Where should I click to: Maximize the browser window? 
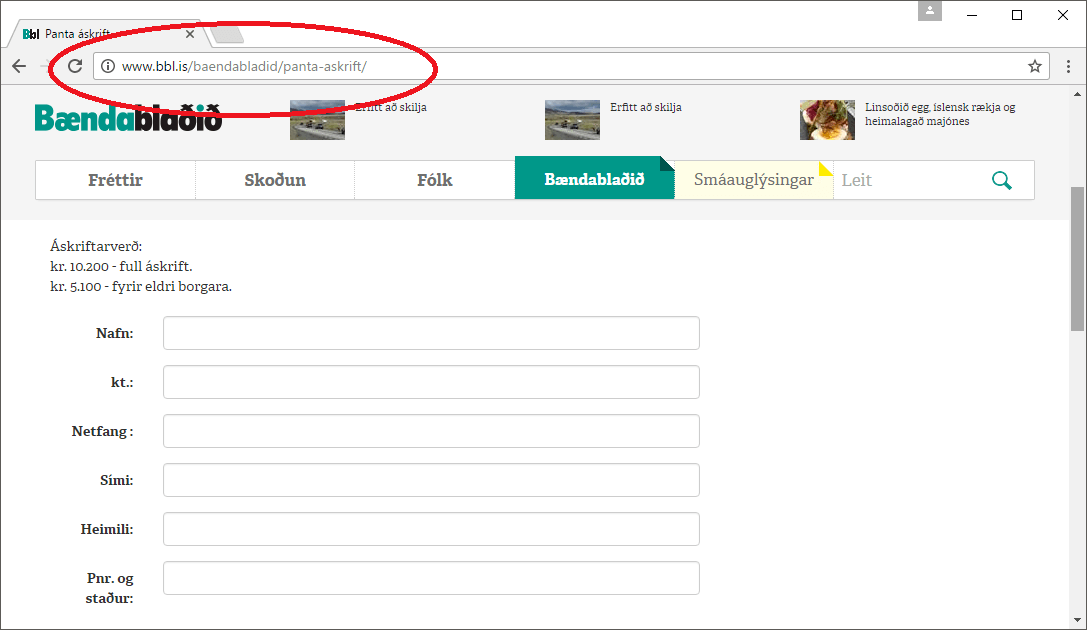[x=1017, y=15]
